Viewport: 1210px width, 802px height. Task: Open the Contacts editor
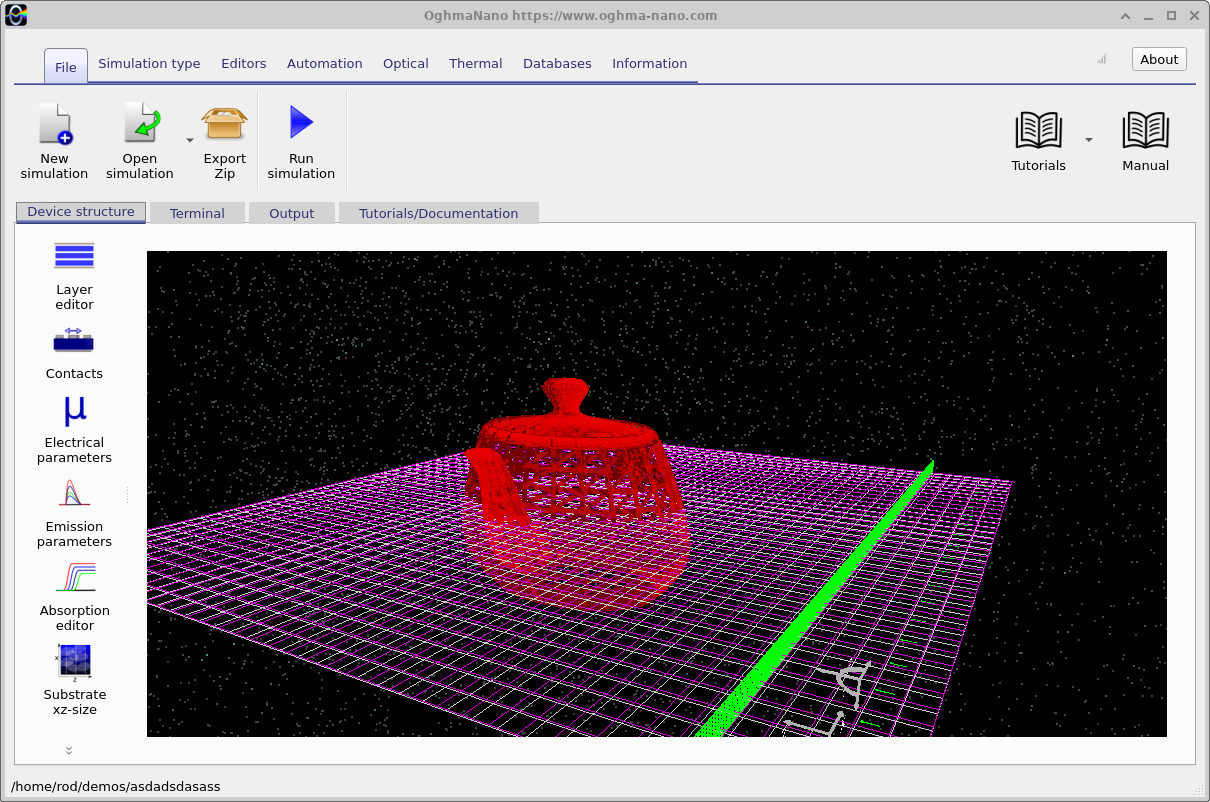74,353
